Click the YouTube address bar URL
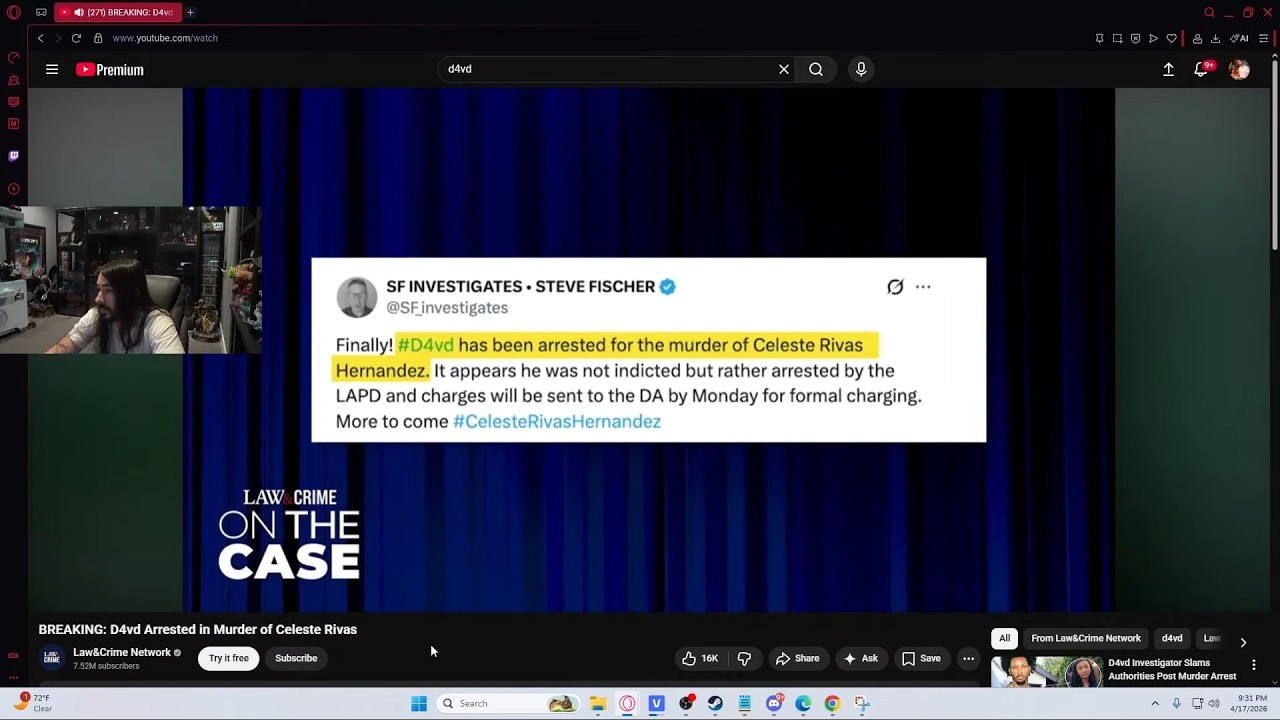The image size is (1280, 720). click(165, 38)
